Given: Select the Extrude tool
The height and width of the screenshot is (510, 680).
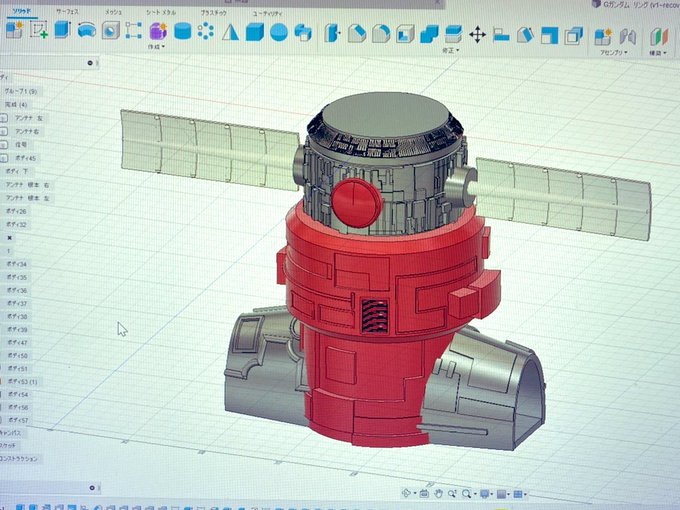Looking at the screenshot, I should (62, 30).
